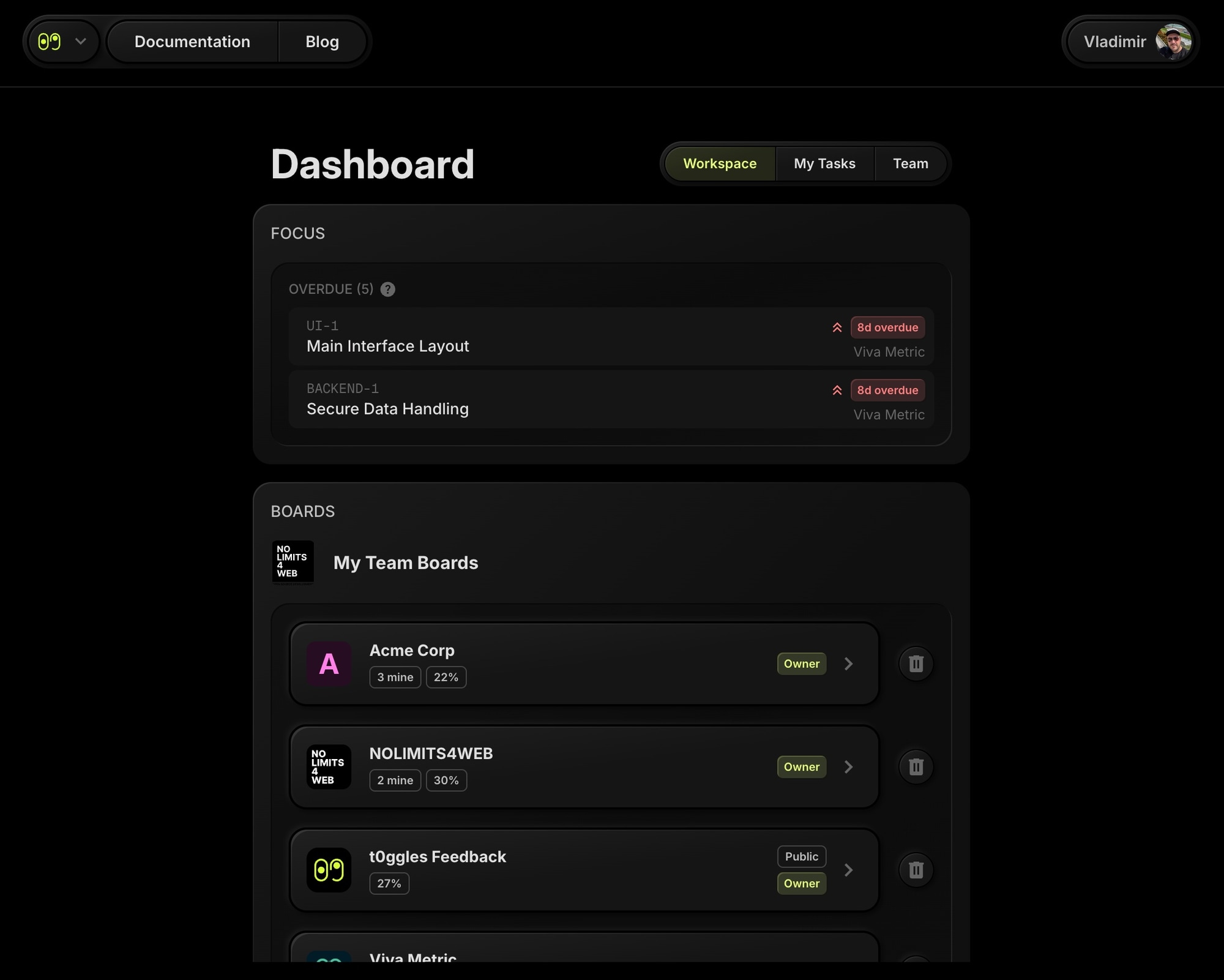Click the Owner badge on t0ggles Feedback
Screen dimensions: 1224x980
(801, 883)
